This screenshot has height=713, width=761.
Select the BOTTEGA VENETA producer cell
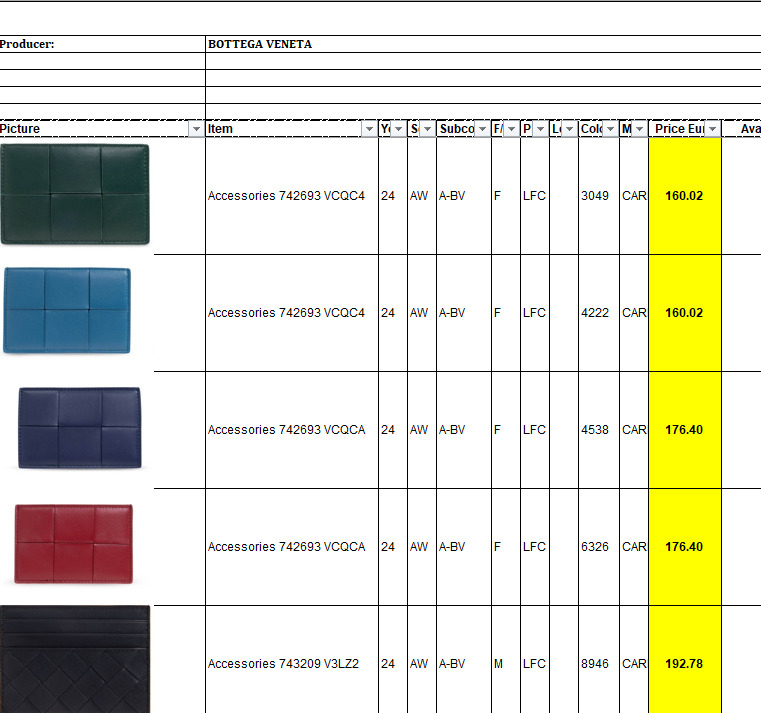(483, 44)
